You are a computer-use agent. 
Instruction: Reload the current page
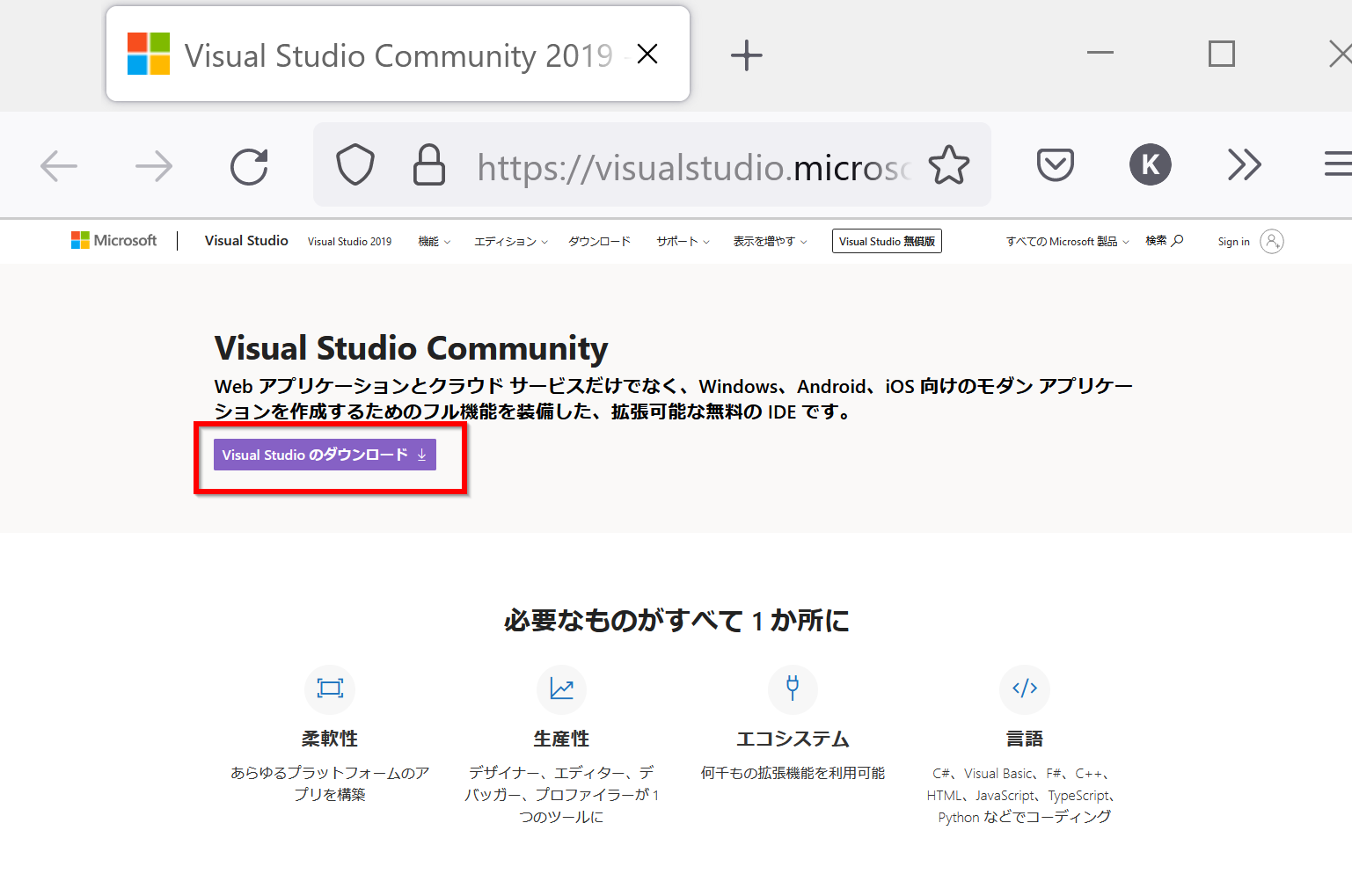click(x=249, y=165)
